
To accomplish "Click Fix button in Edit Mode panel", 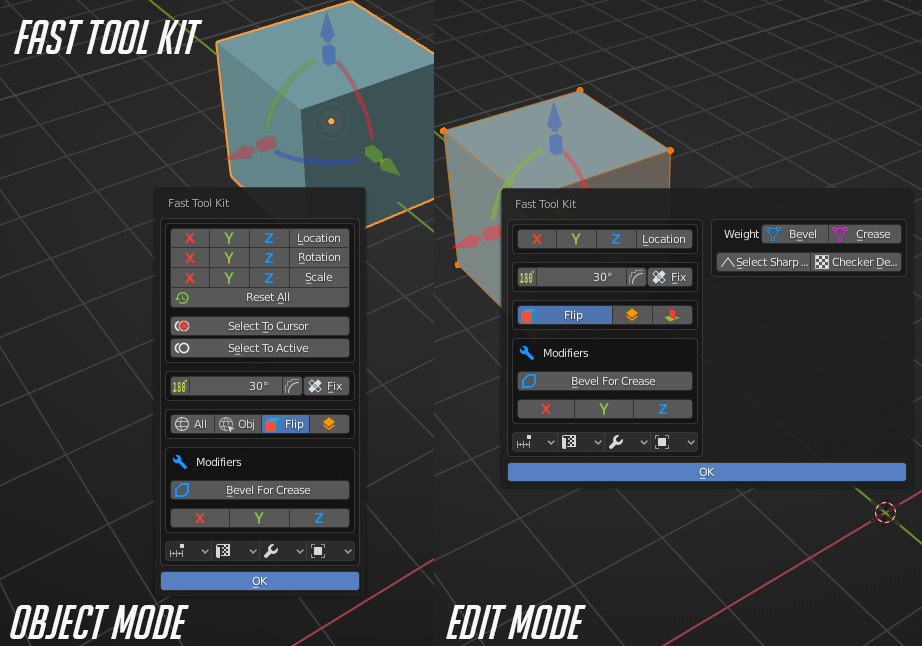I will click(670, 277).
